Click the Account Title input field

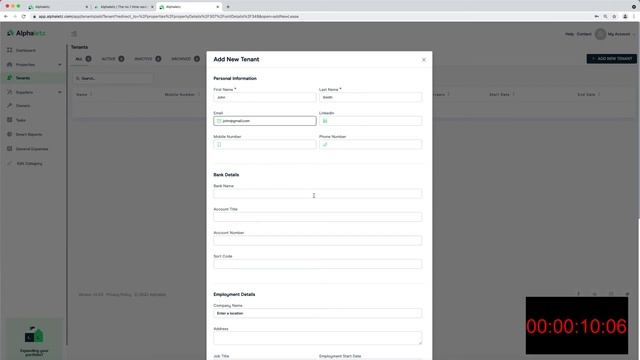coord(318,217)
